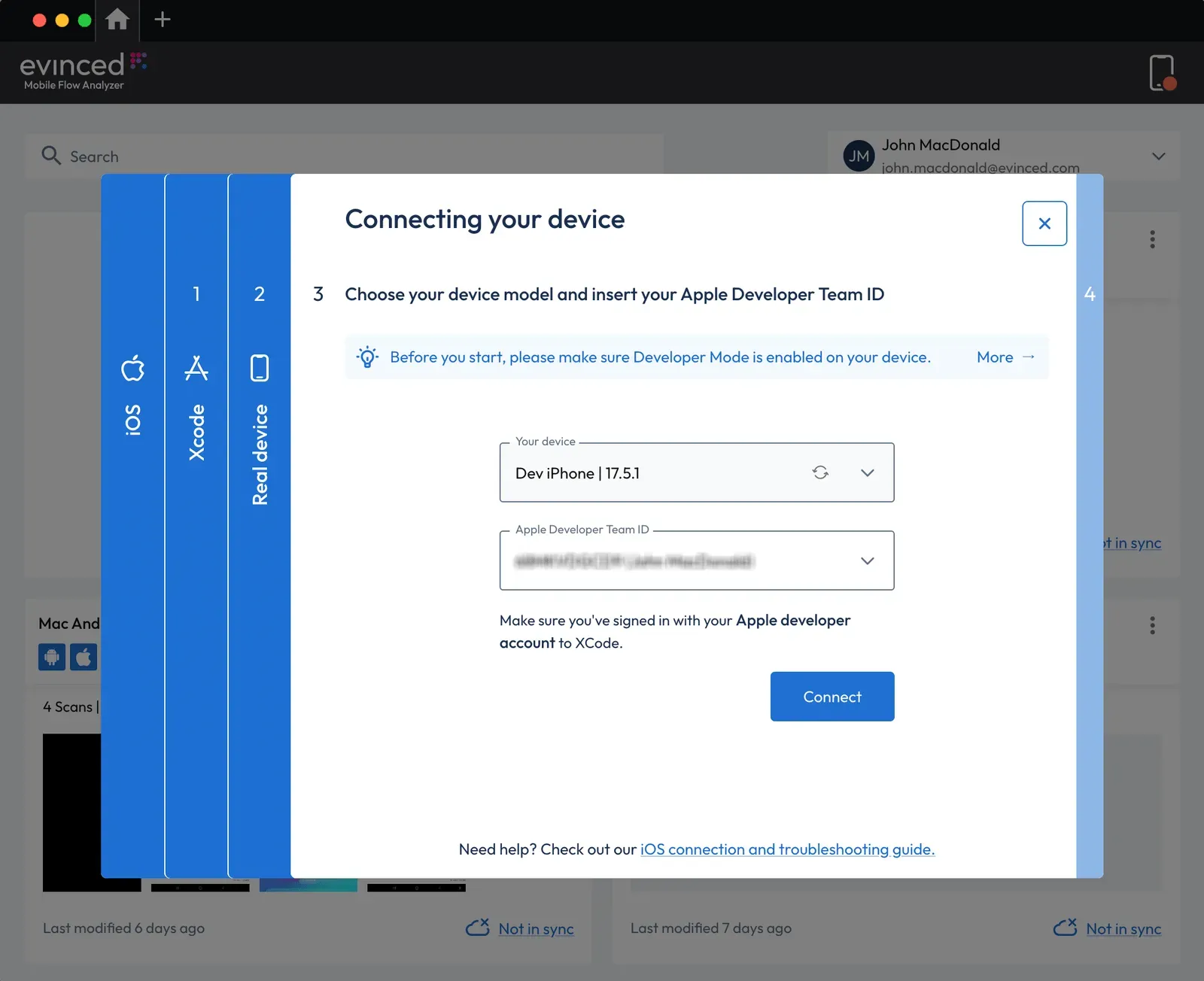Screen dimensions: 1204x981
Task: Click the search magnifier icon
Action: click(x=51, y=155)
